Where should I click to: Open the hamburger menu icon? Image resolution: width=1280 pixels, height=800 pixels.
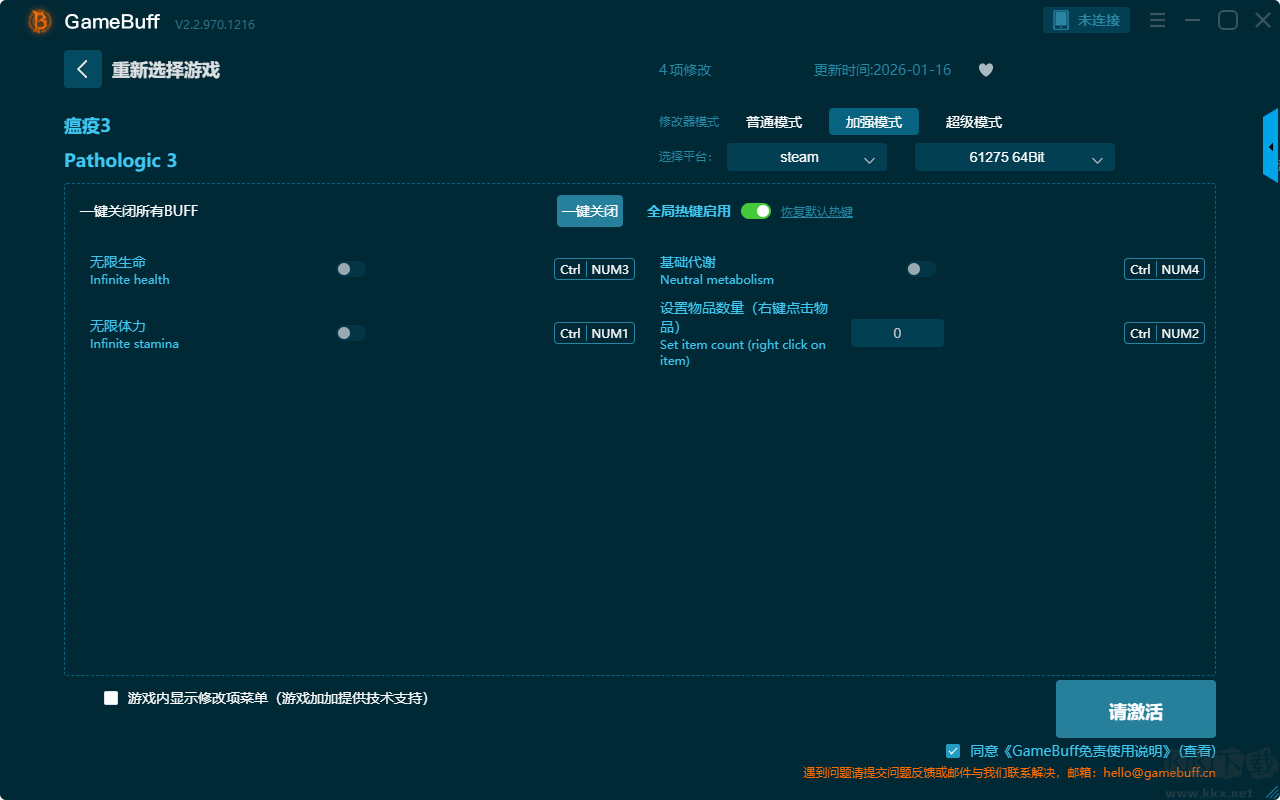click(x=1157, y=20)
